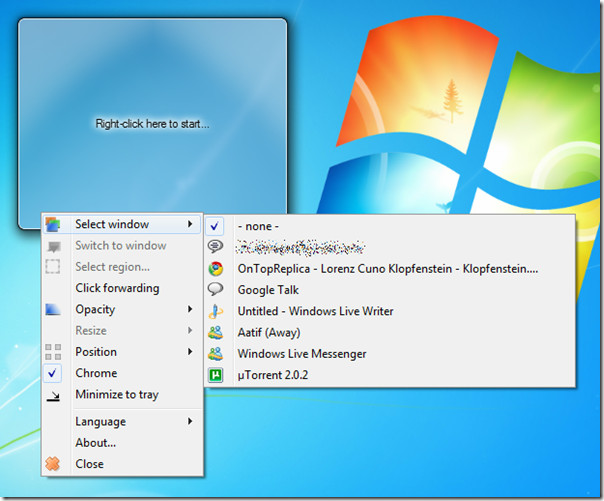
Task: Choose Minimize to tray
Action: point(122,394)
